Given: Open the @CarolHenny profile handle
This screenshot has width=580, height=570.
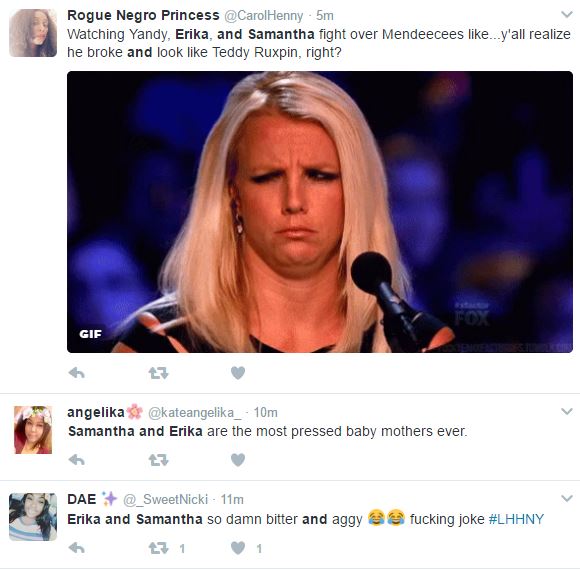Looking at the screenshot, I should [x=264, y=16].
